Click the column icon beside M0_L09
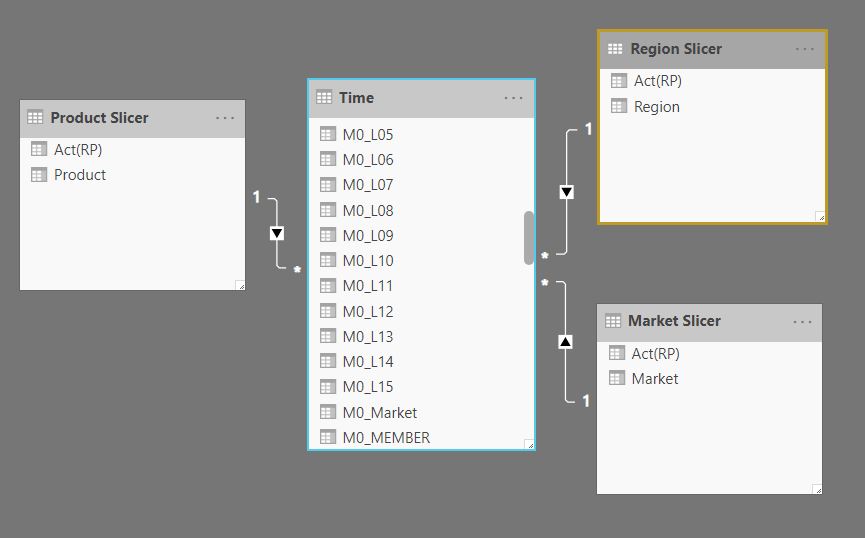The width and height of the screenshot is (865, 538). (x=328, y=235)
